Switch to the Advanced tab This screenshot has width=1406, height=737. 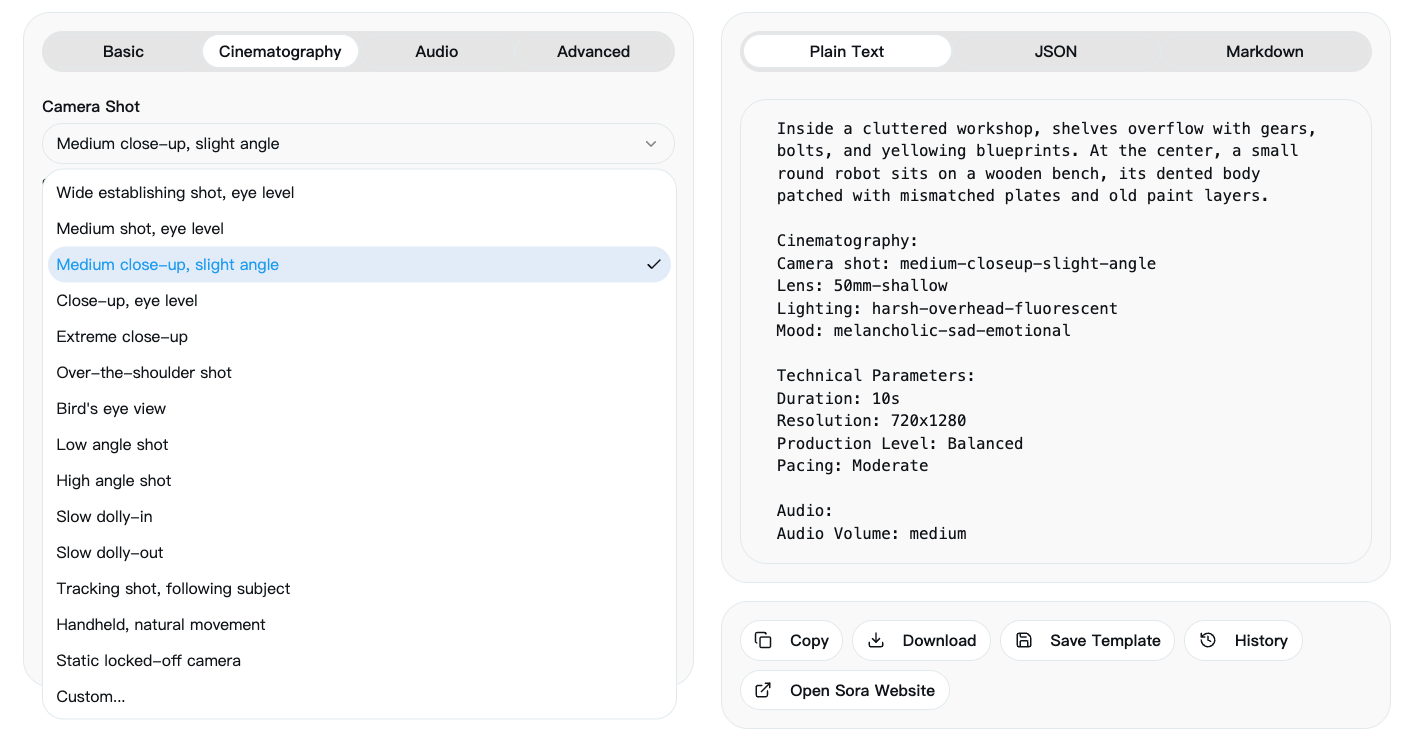tap(593, 52)
